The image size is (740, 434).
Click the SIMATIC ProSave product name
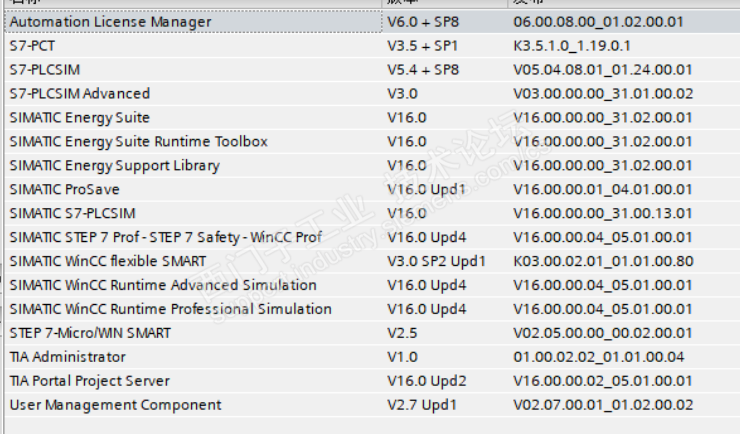tap(64, 189)
